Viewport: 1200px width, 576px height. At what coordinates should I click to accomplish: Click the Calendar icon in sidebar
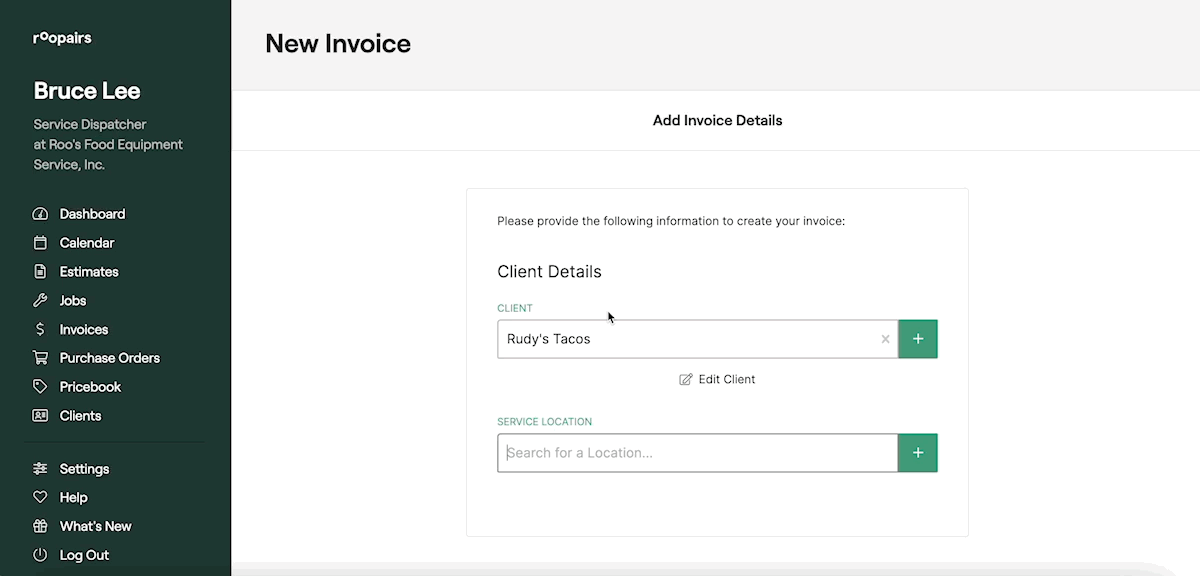coord(40,243)
